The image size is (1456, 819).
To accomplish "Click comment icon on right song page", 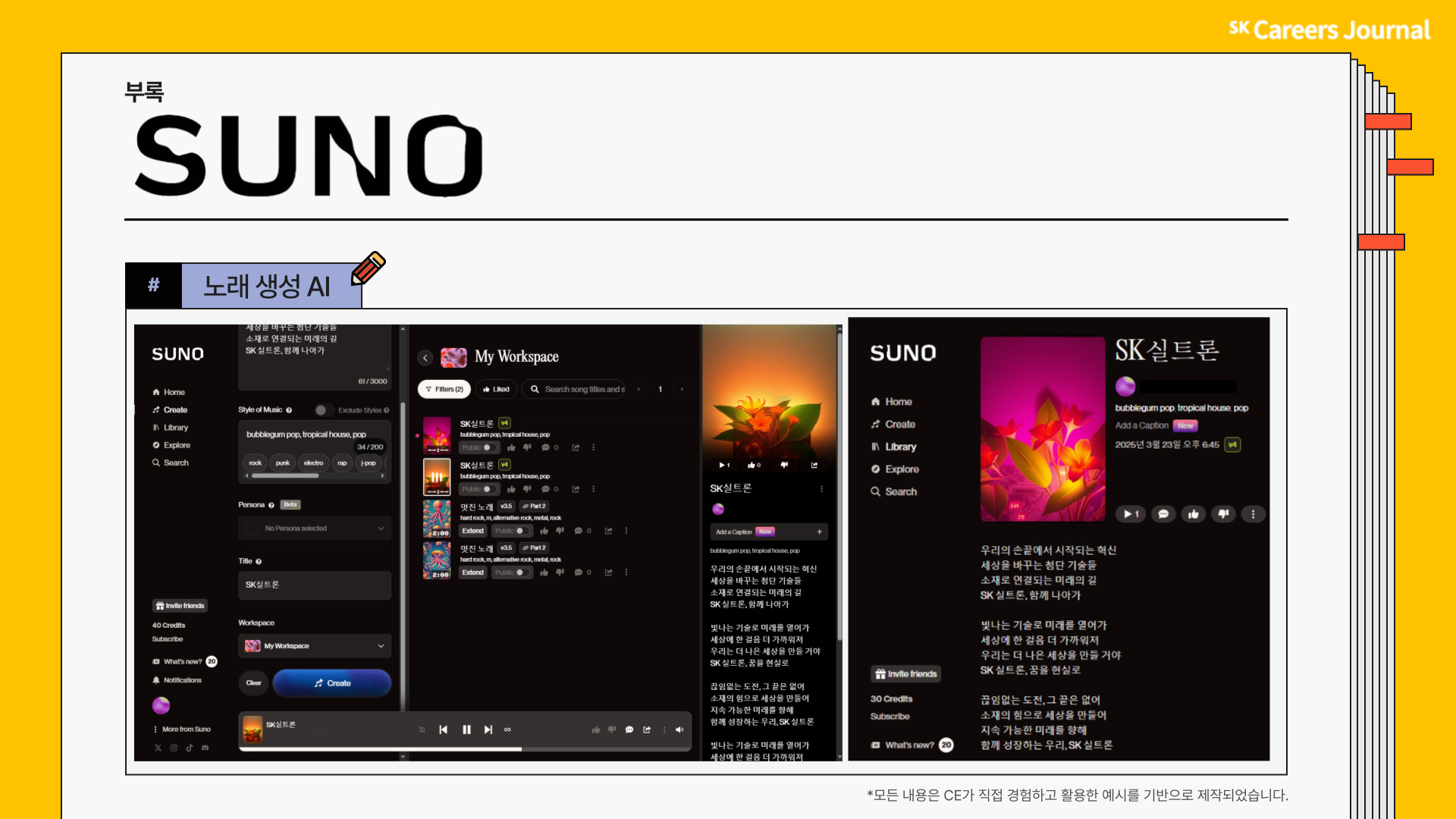I will click(x=1163, y=514).
